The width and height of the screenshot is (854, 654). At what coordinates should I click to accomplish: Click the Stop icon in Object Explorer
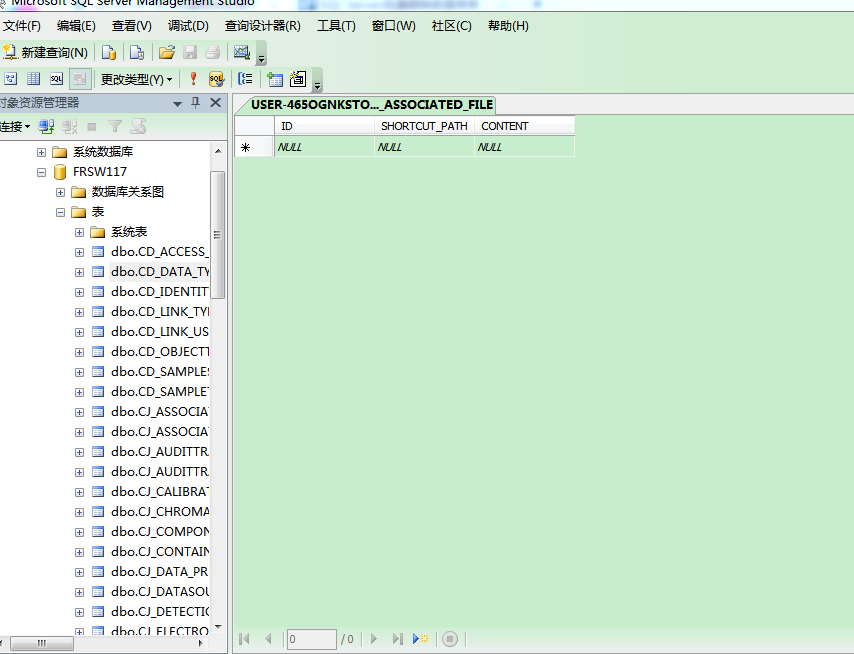[92, 127]
